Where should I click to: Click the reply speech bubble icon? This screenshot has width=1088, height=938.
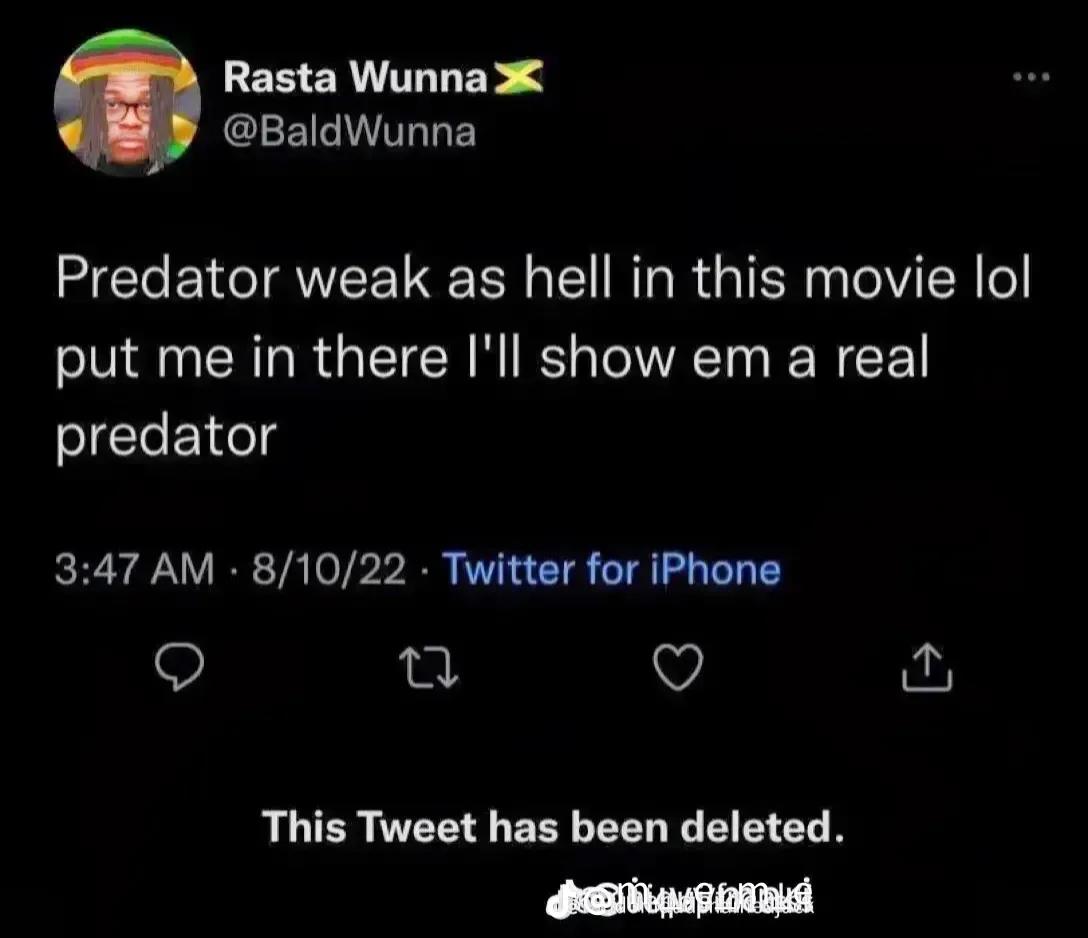point(180,667)
